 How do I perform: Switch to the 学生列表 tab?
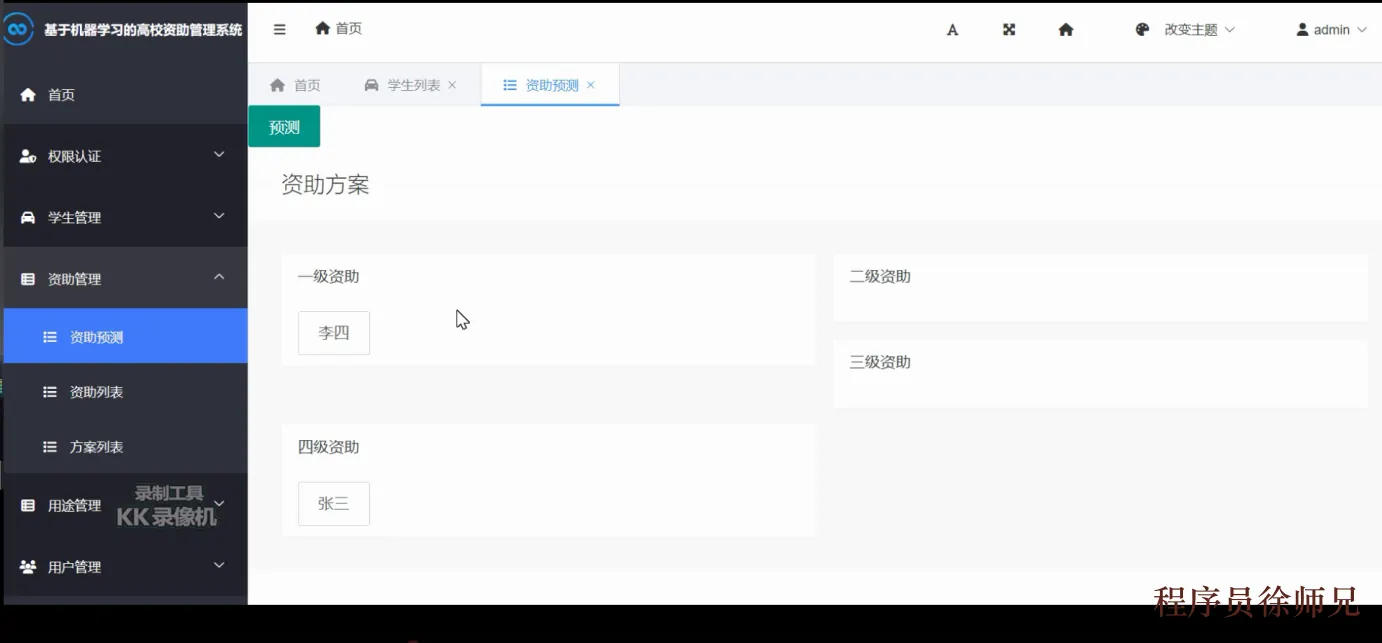click(410, 85)
